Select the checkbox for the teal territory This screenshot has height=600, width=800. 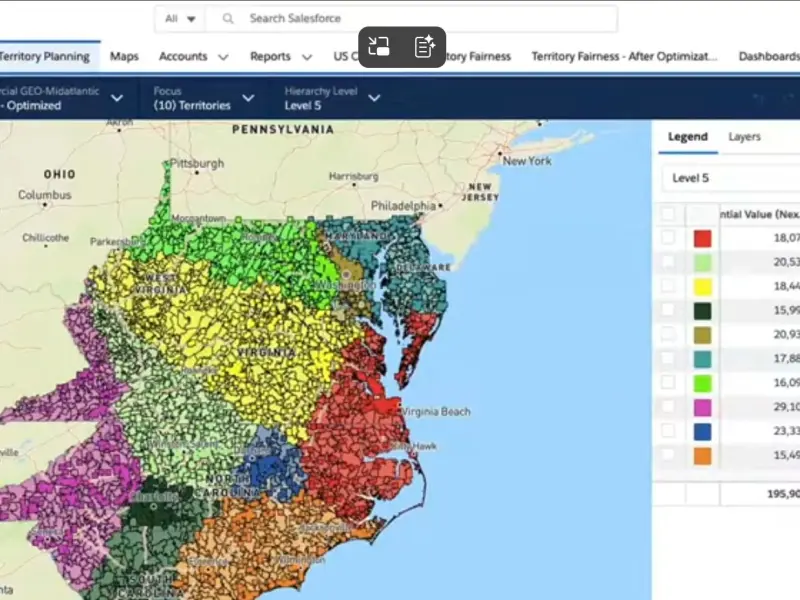point(668,358)
